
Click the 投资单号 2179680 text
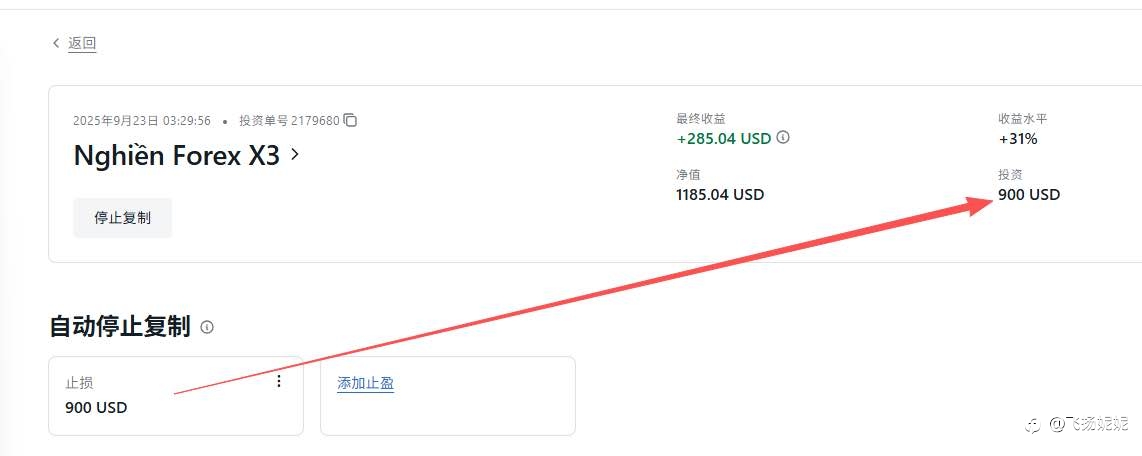(288, 120)
